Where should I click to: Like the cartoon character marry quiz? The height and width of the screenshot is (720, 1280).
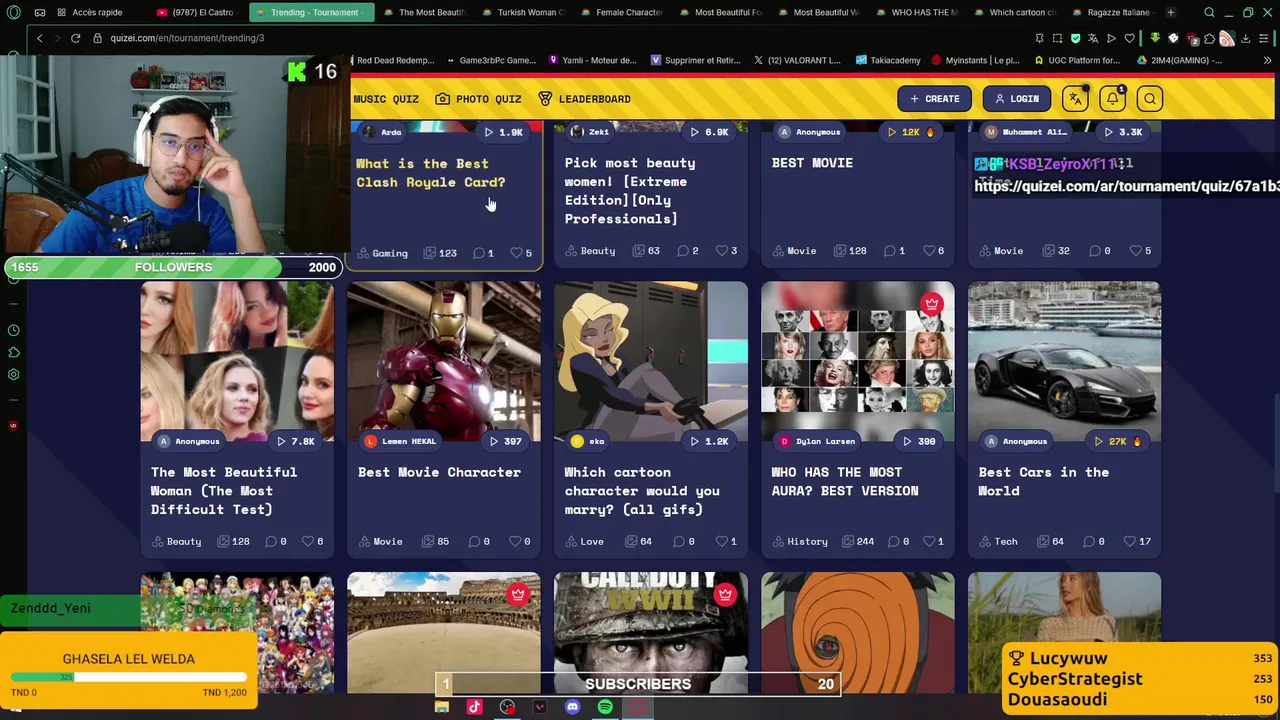coord(722,542)
